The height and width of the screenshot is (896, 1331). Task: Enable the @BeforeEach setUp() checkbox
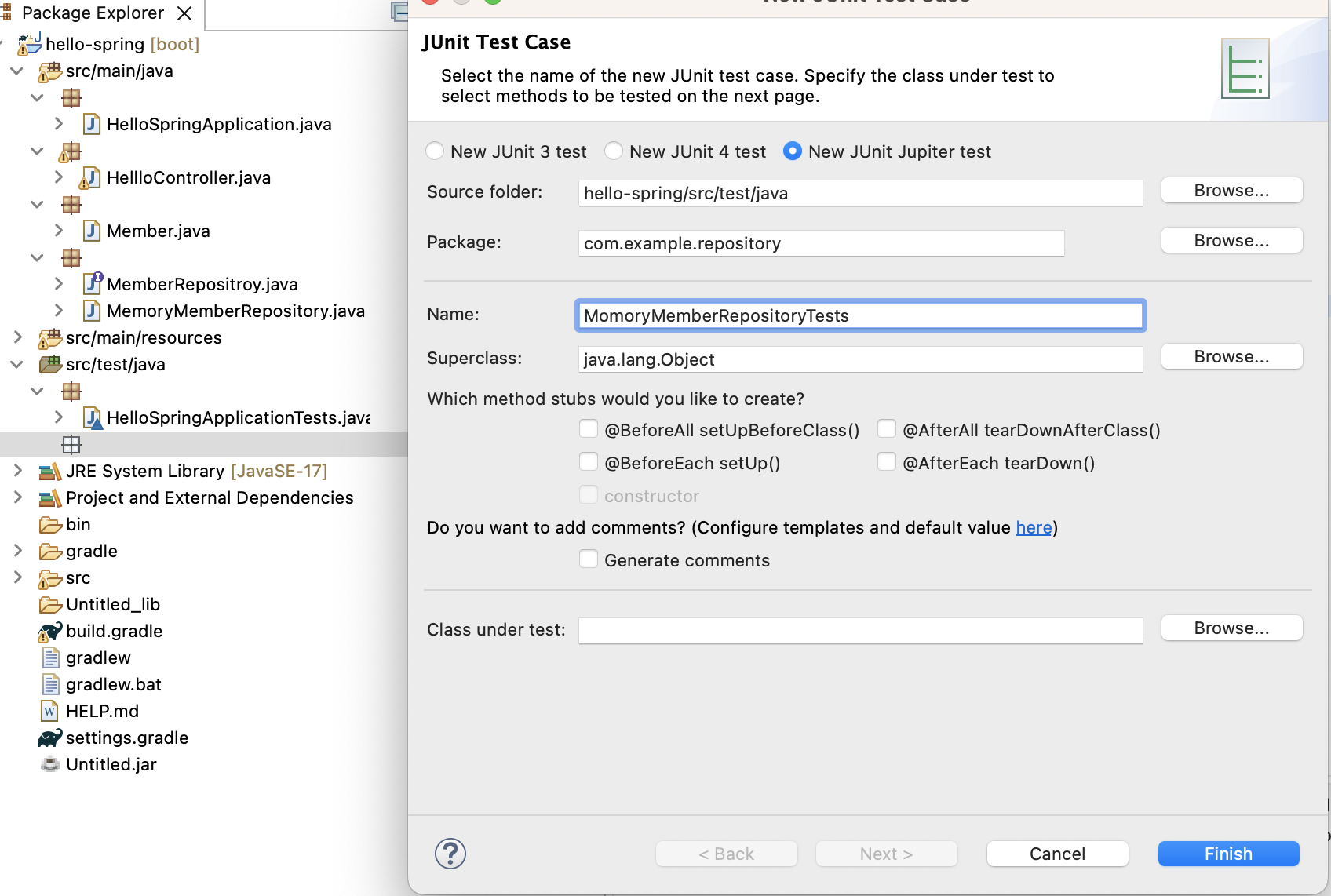(589, 462)
